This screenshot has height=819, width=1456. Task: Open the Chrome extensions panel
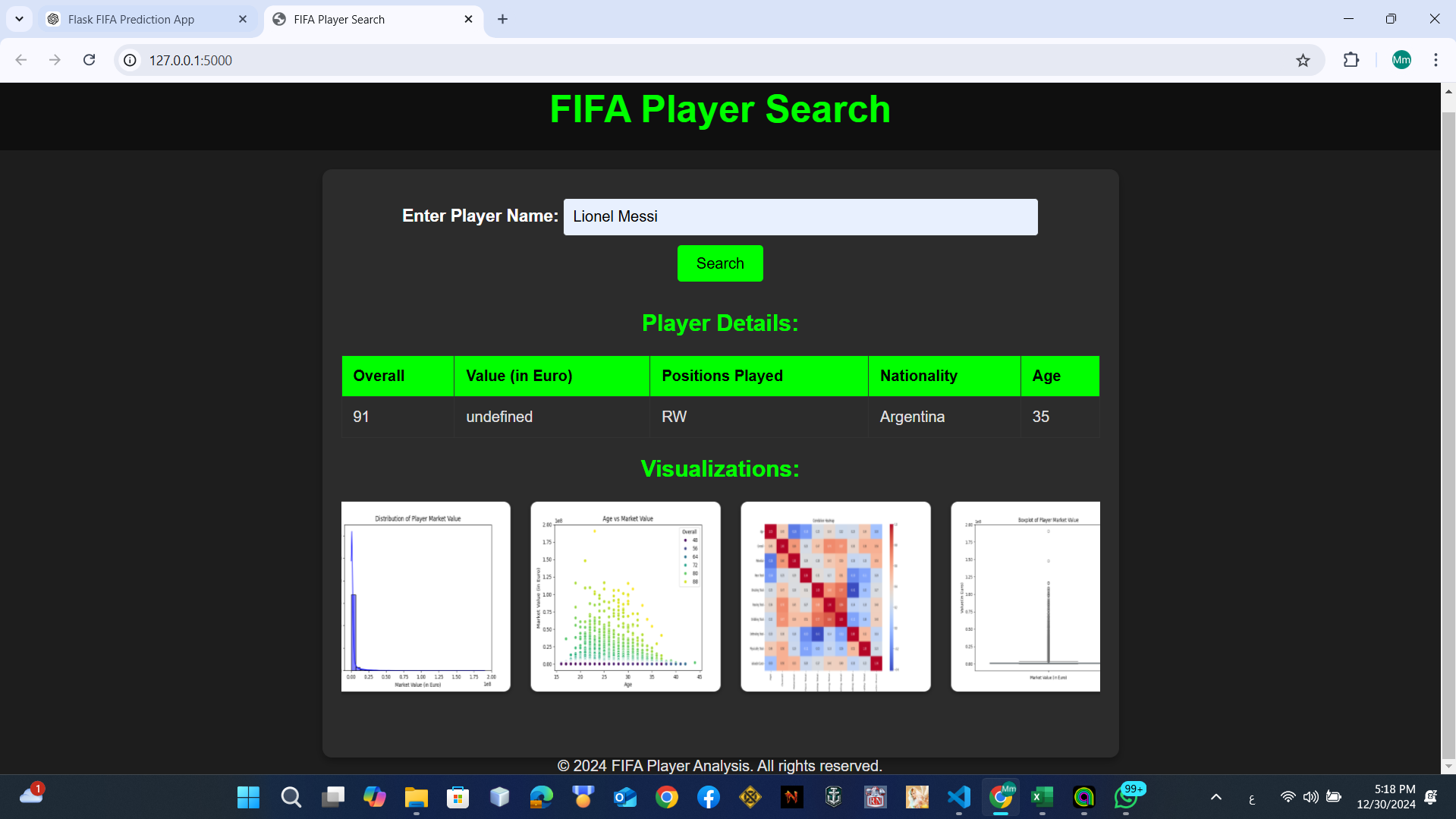[1351, 60]
